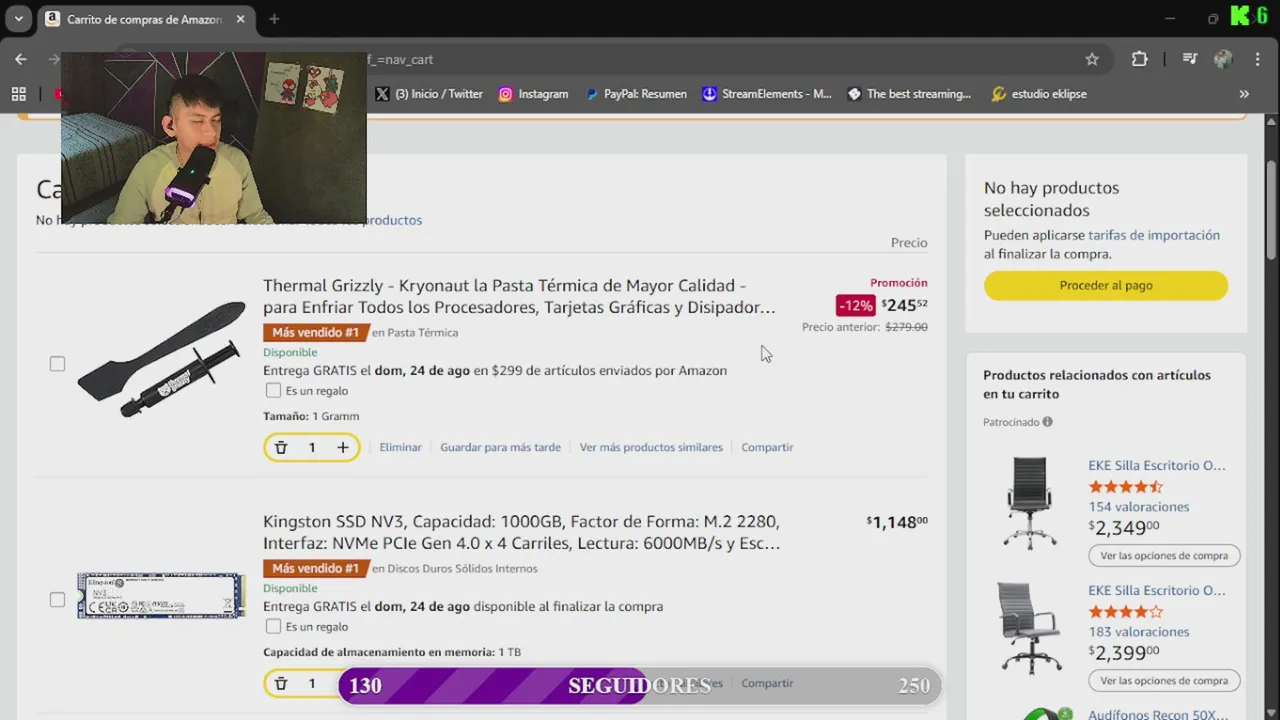The width and height of the screenshot is (1280, 720).
Task: Open a new browser tab
Action: tap(274, 19)
